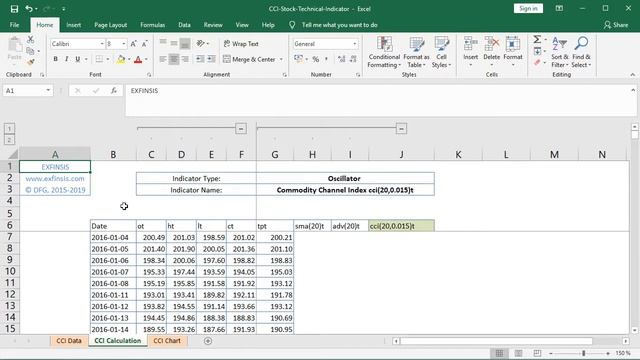Click the Insert Function fx icon
Image resolution: width=640 pixels, height=360 pixels.
pyautogui.click(x=114, y=91)
